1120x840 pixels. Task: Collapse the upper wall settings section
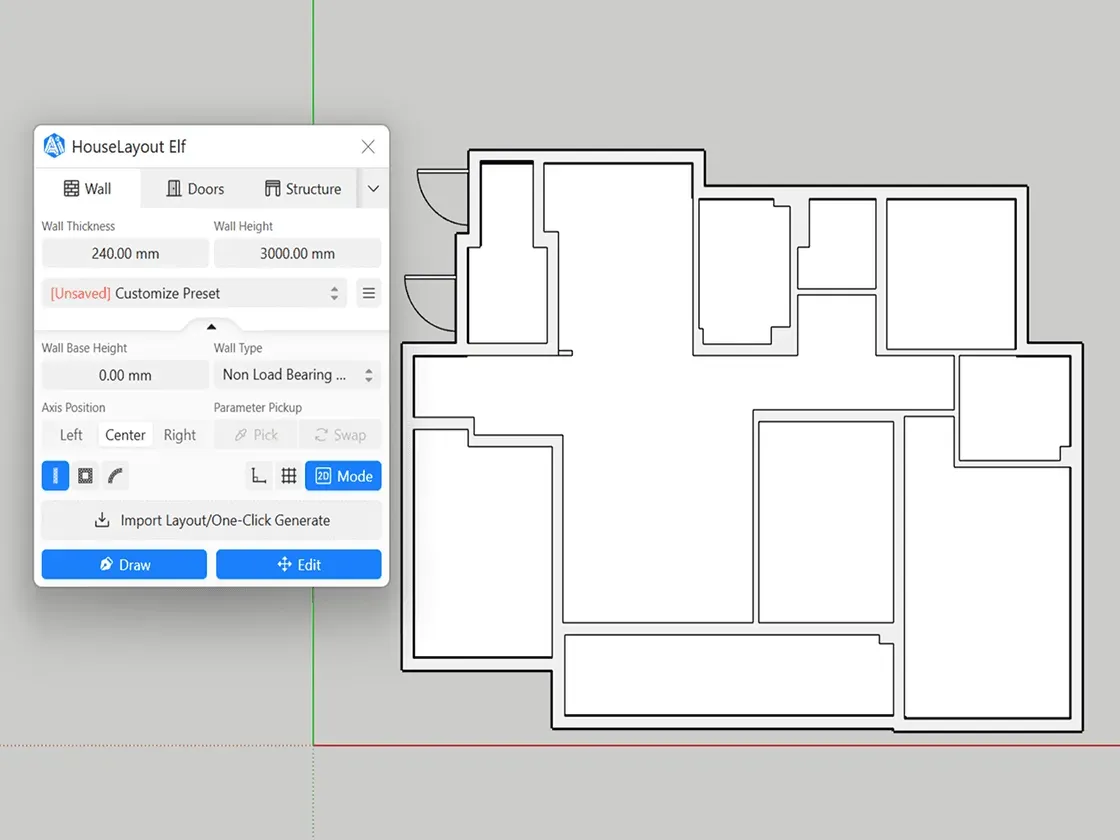coord(211,326)
